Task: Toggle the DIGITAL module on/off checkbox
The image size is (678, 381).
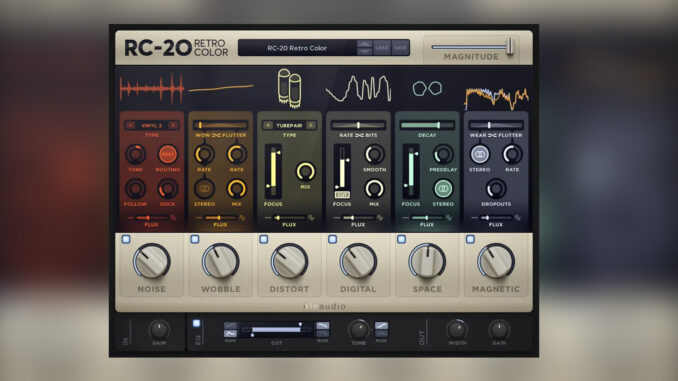Action: pyautogui.click(x=333, y=239)
